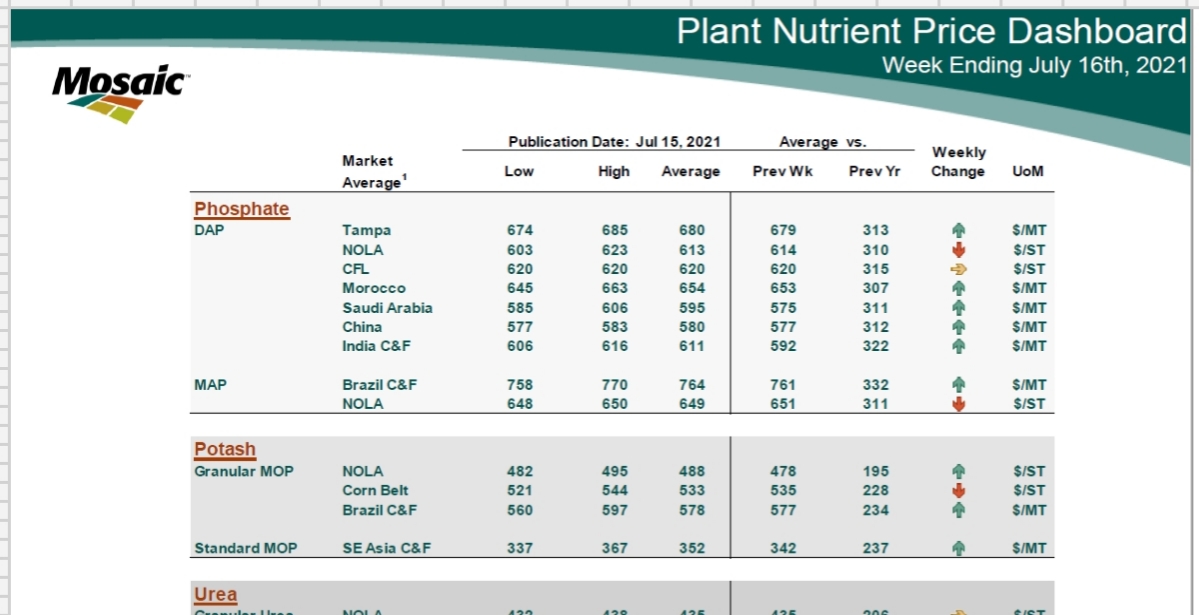
Task: Click the up arrow in DAP Tampa row
Action: 958,229
